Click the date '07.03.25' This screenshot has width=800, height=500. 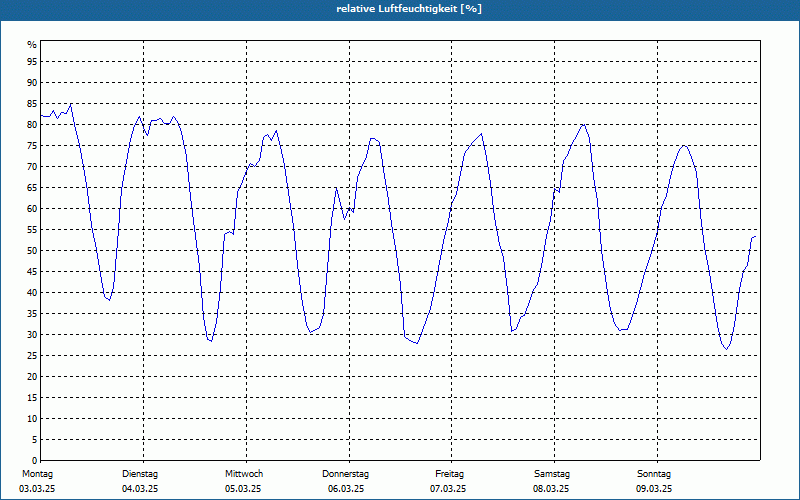click(x=448, y=489)
